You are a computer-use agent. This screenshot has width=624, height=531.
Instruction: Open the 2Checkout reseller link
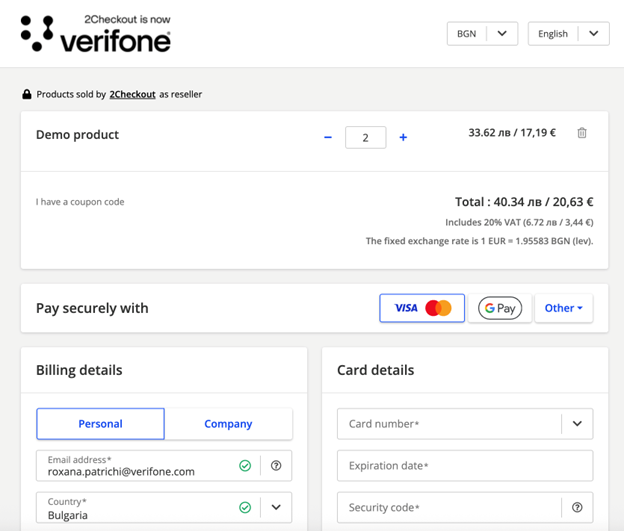132,94
